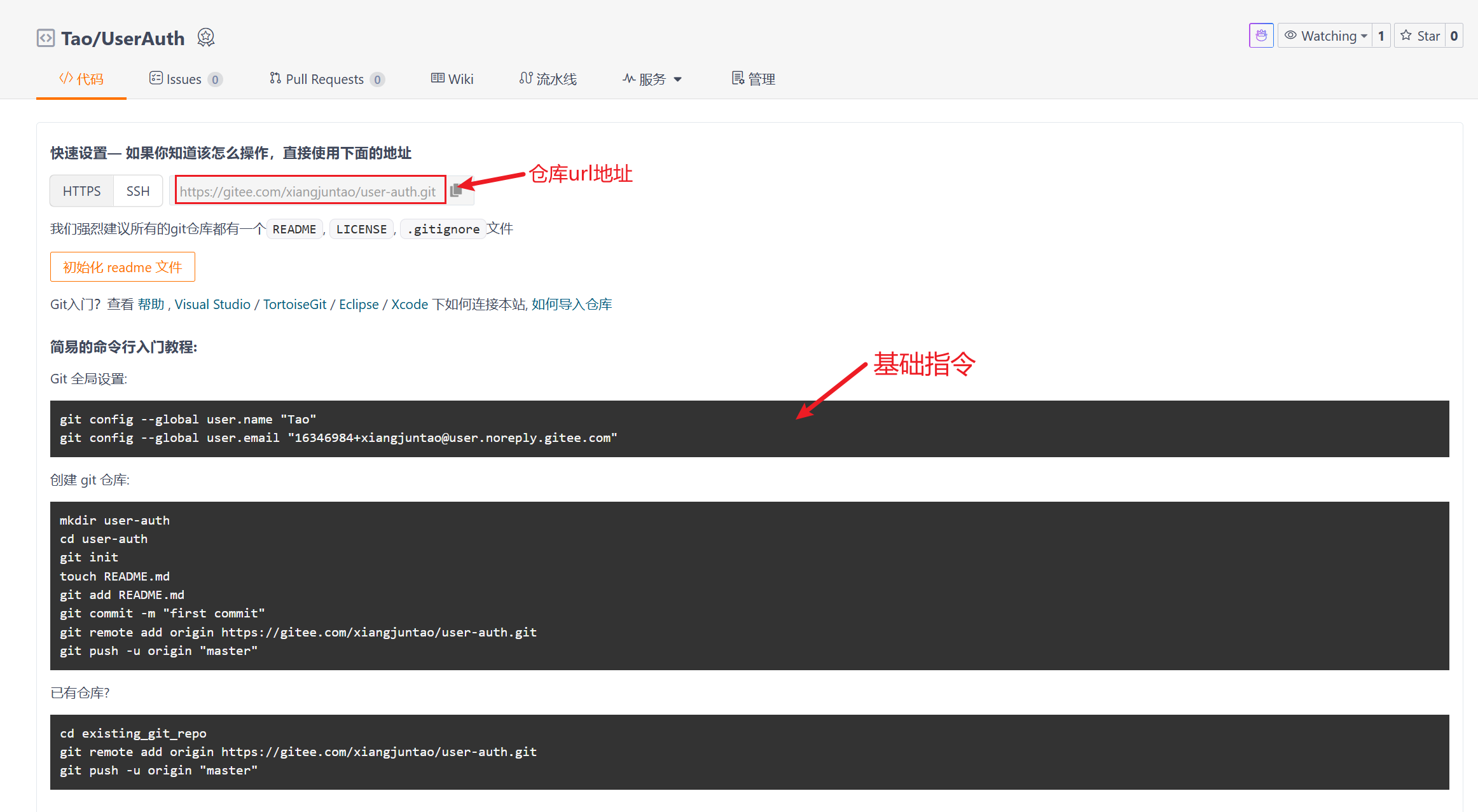Click the copy URL clipboard icon
The height and width of the screenshot is (812, 1478).
click(456, 191)
